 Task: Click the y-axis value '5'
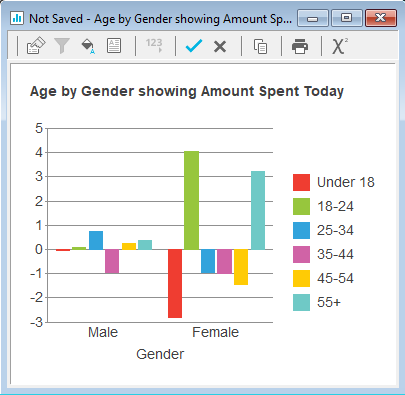pyautogui.click(x=39, y=128)
